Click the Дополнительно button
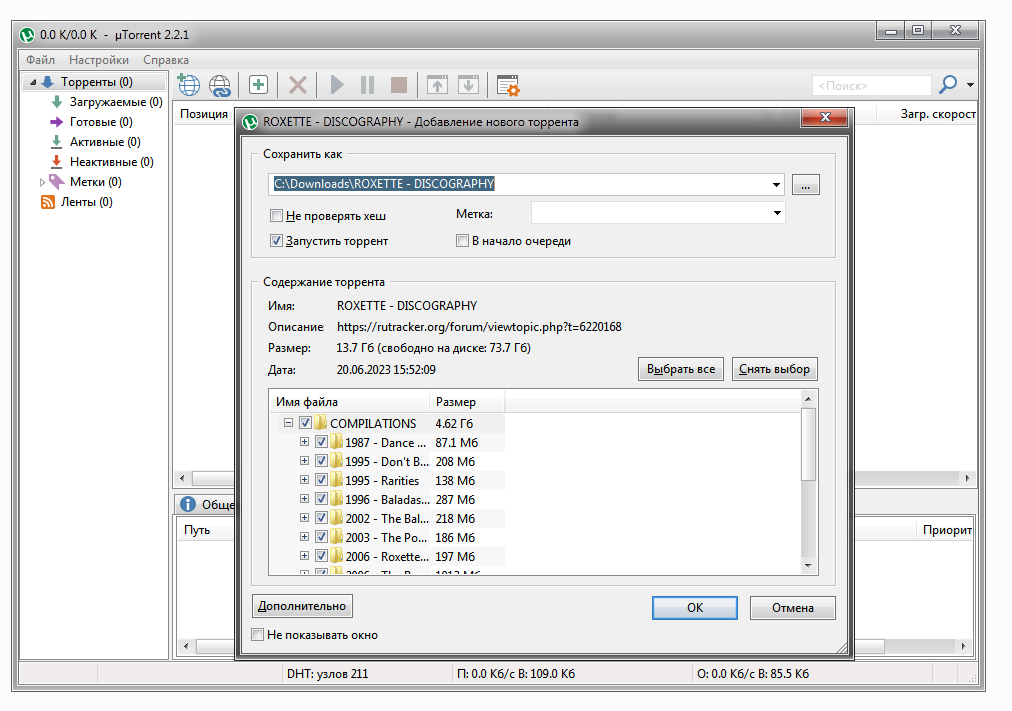The image size is (1012, 711). [x=302, y=606]
